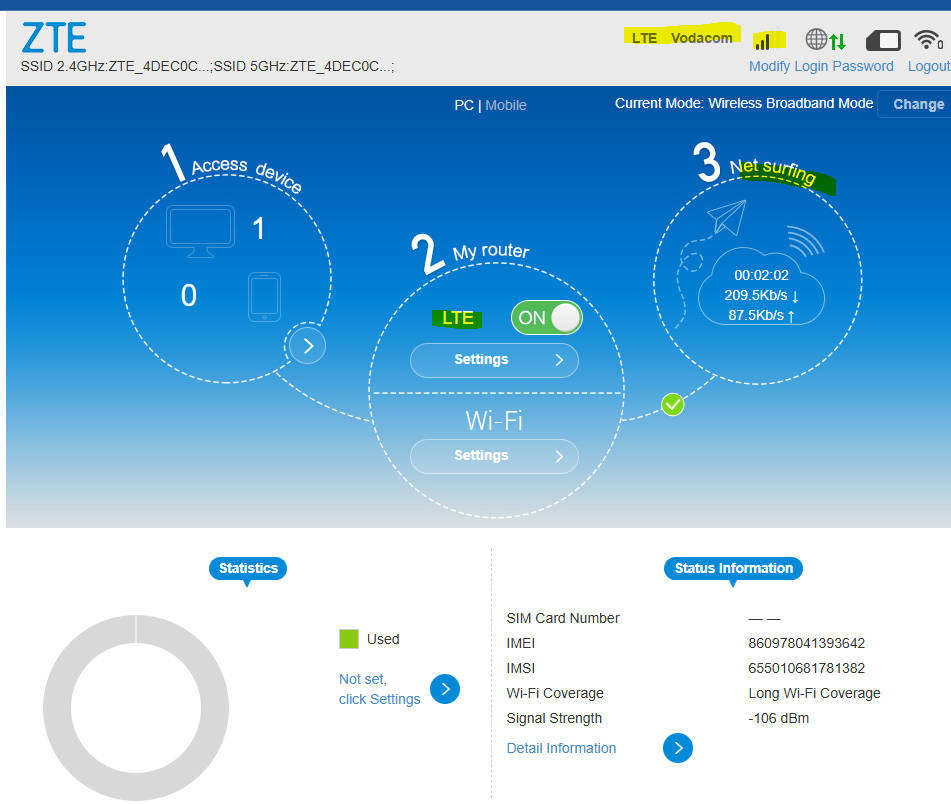
Task: Click the computer icon in Access device
Action: [199, 228]
